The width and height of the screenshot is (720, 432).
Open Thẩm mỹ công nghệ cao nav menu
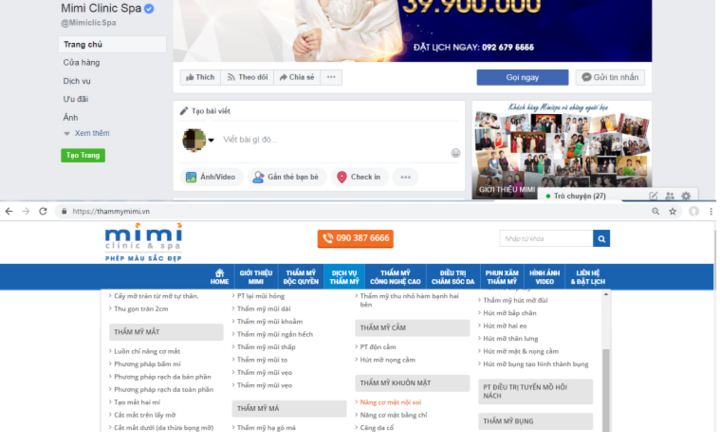coord(395,277)
